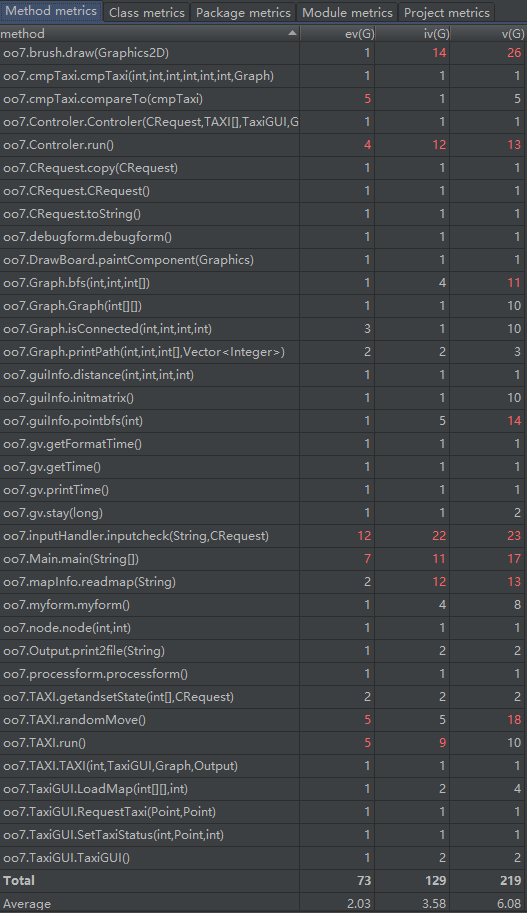The width and height of the screenshot is (527, 913).
Task: Click the Total row label
Action: (x=19, y=880)
